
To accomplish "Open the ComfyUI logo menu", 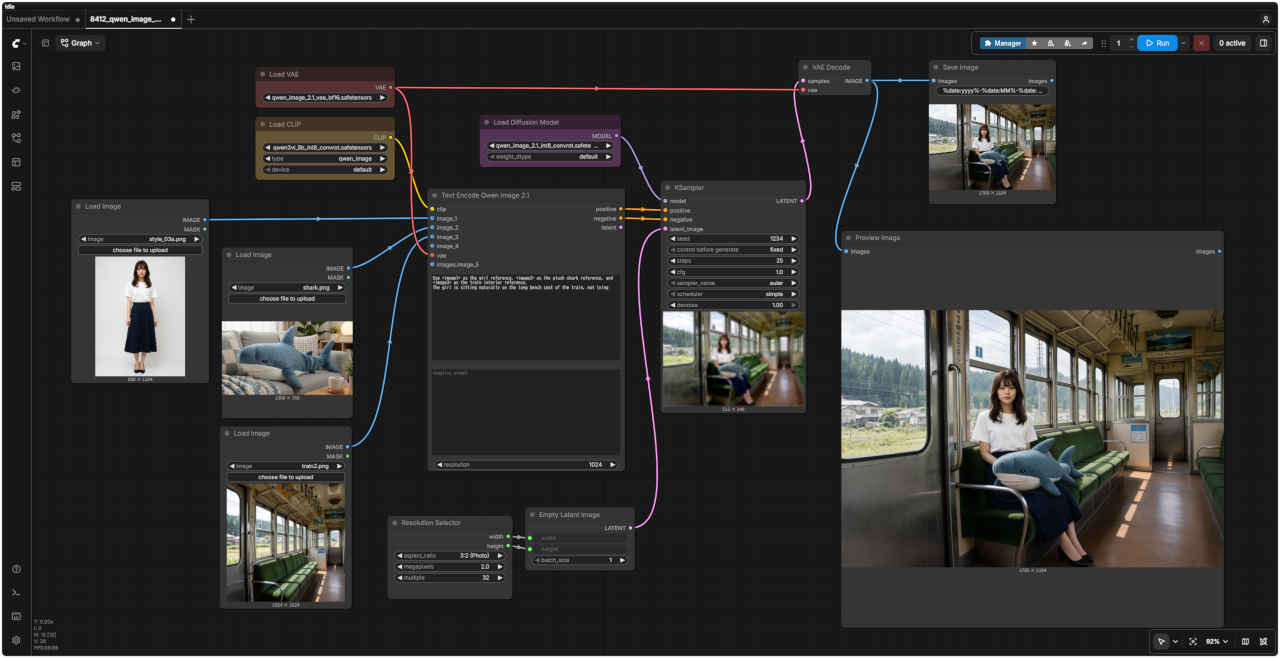I will (x=16, y=43).
